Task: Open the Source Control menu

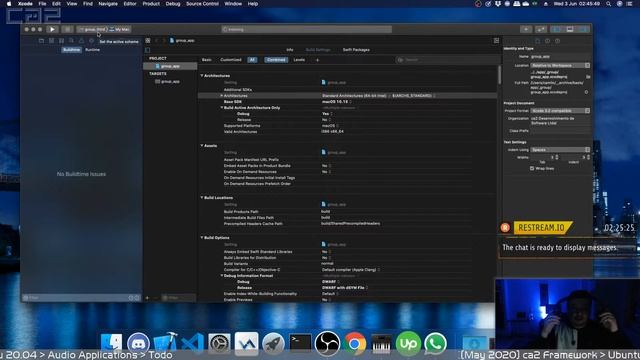Action: 202,4
